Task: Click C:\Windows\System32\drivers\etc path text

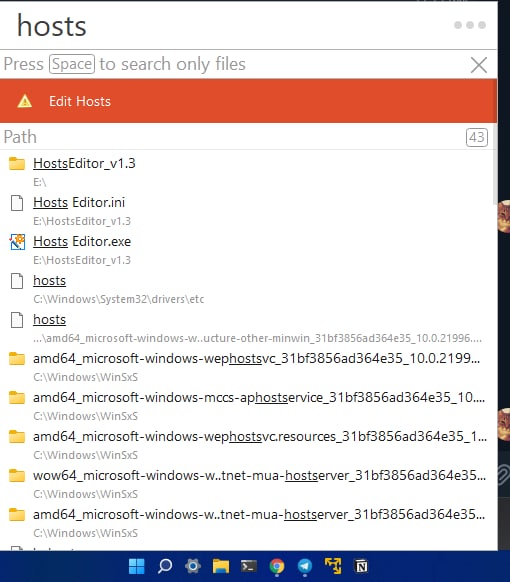Action: pos(118,299)
